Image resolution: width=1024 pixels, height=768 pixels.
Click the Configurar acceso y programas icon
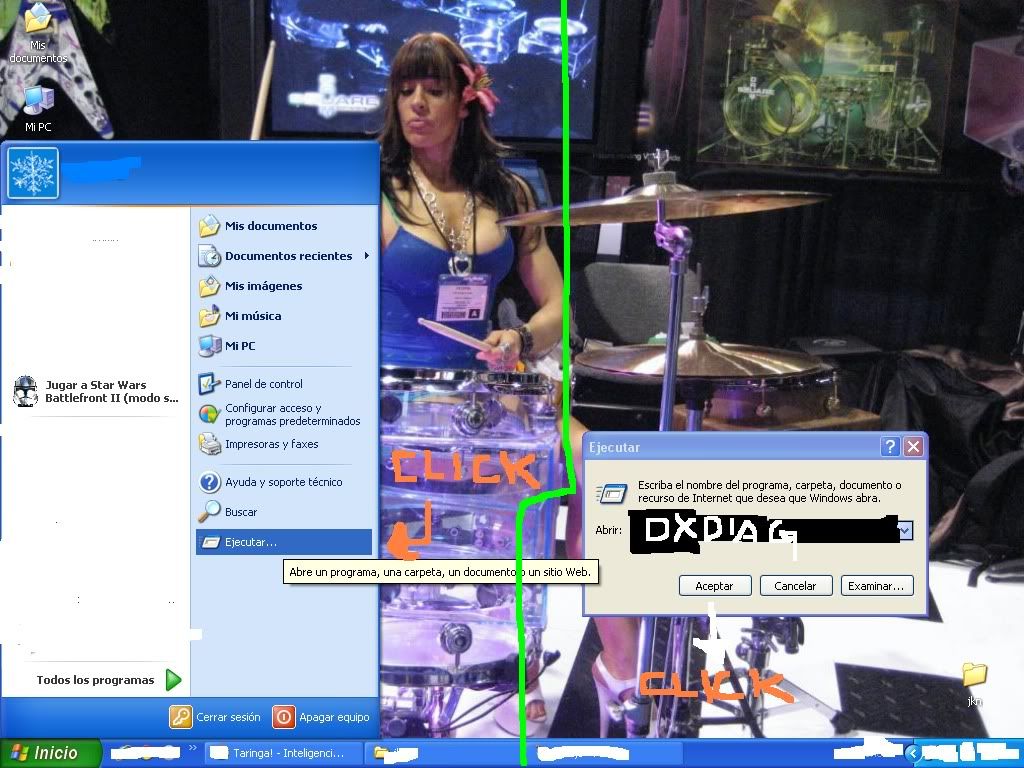coord(209,414)
